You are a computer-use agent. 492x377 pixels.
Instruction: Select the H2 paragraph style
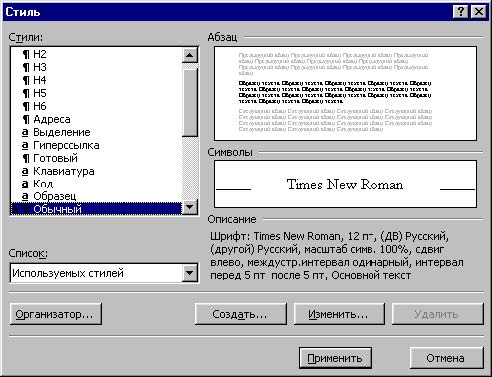[x=97, y=54]
